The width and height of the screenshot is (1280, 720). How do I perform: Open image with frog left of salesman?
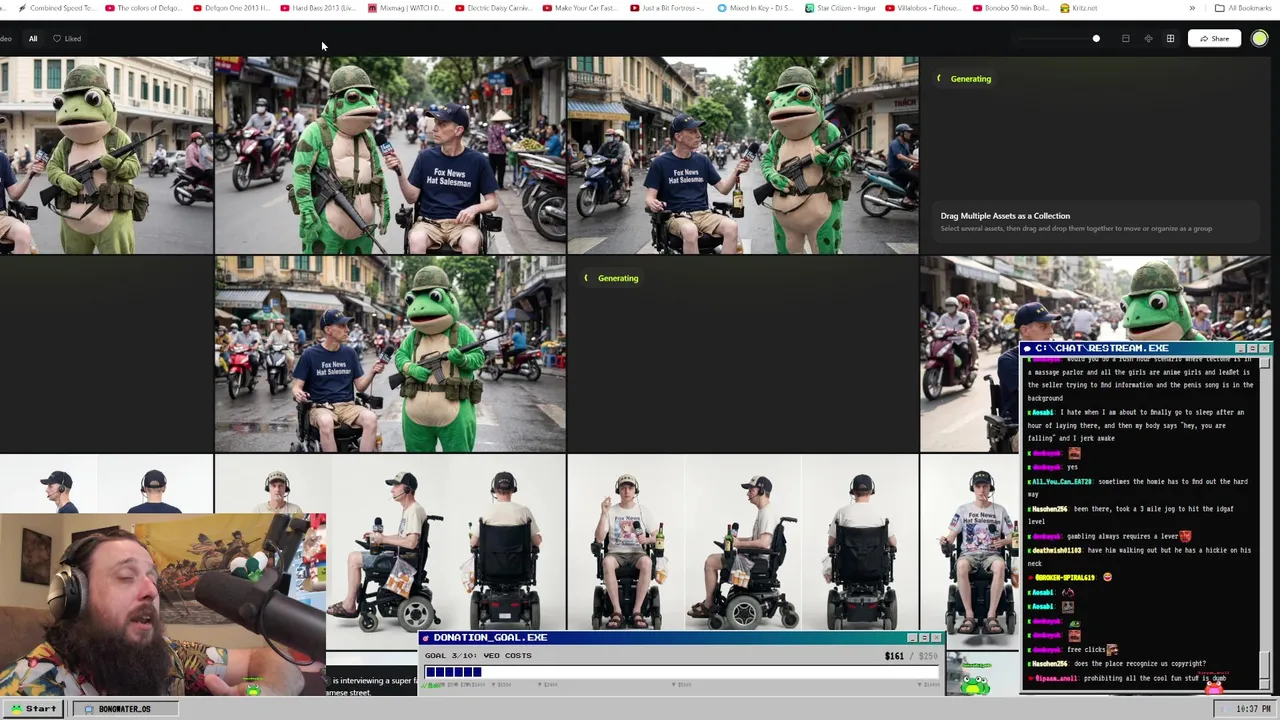[390, 155]
